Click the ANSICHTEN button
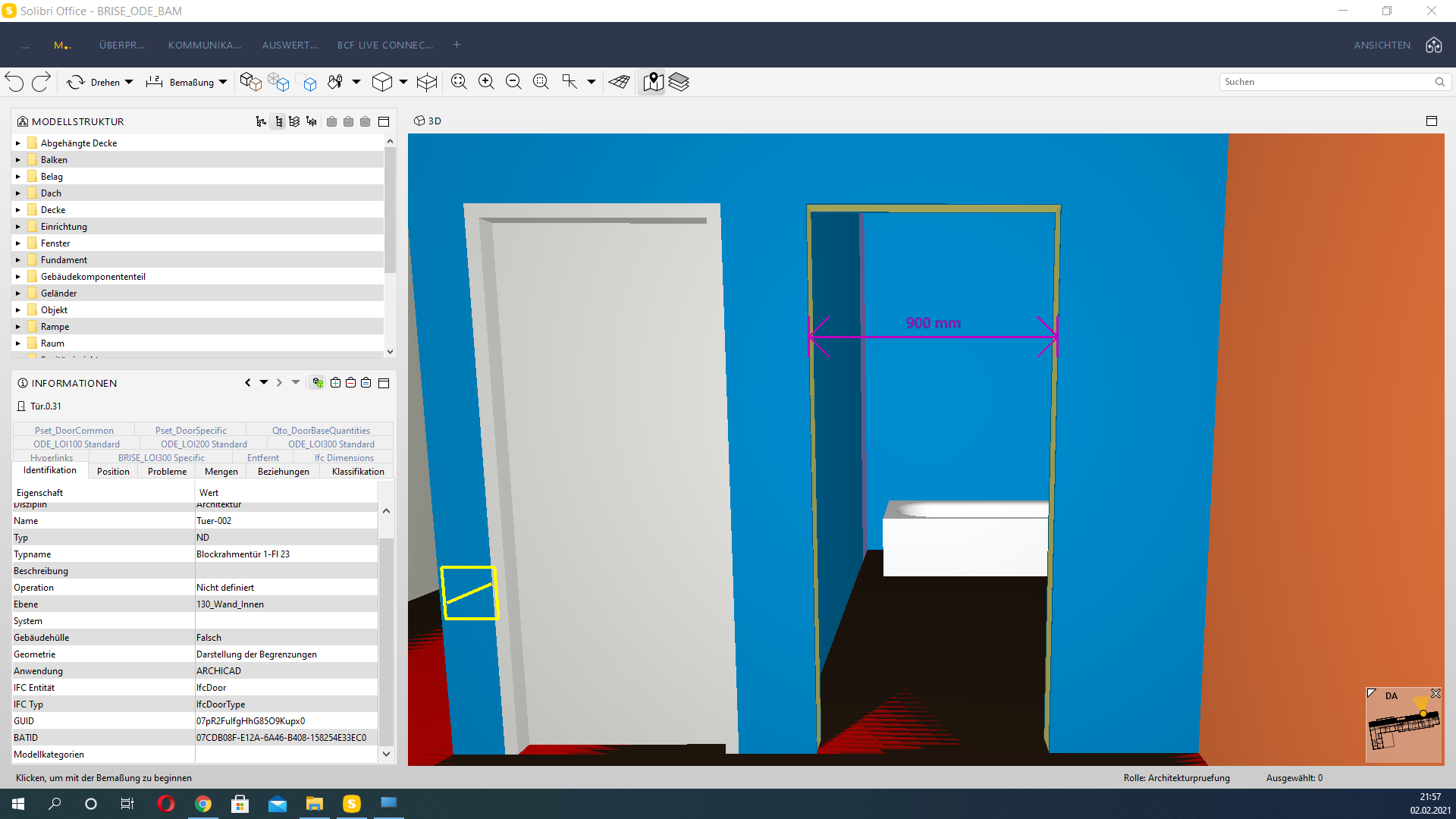1456x819 pixels. [x=1382, y=45]
